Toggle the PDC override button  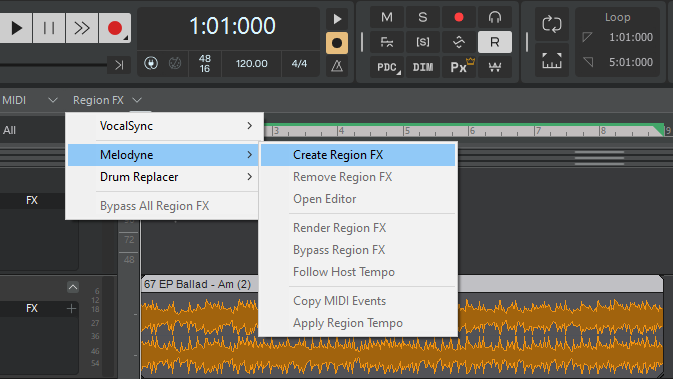click(387, 67)
